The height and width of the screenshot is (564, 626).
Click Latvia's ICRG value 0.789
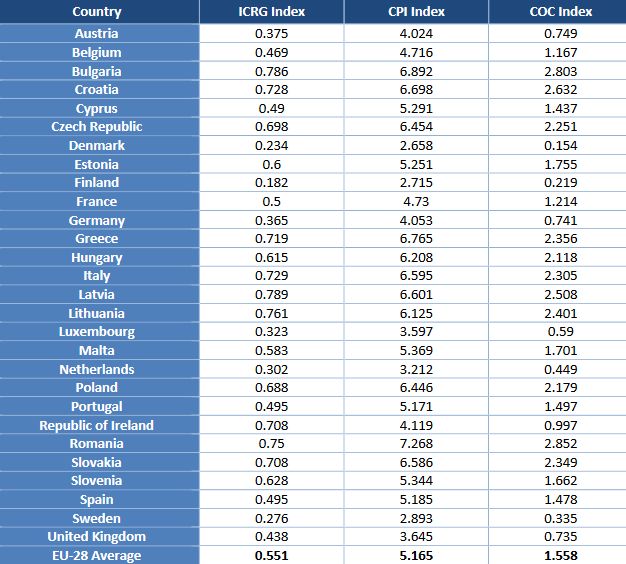272,295
